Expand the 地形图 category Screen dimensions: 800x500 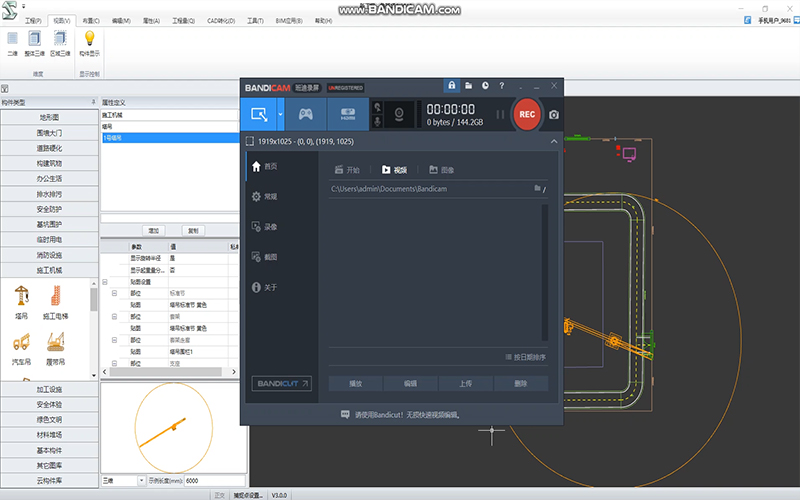tap(49, 117)
